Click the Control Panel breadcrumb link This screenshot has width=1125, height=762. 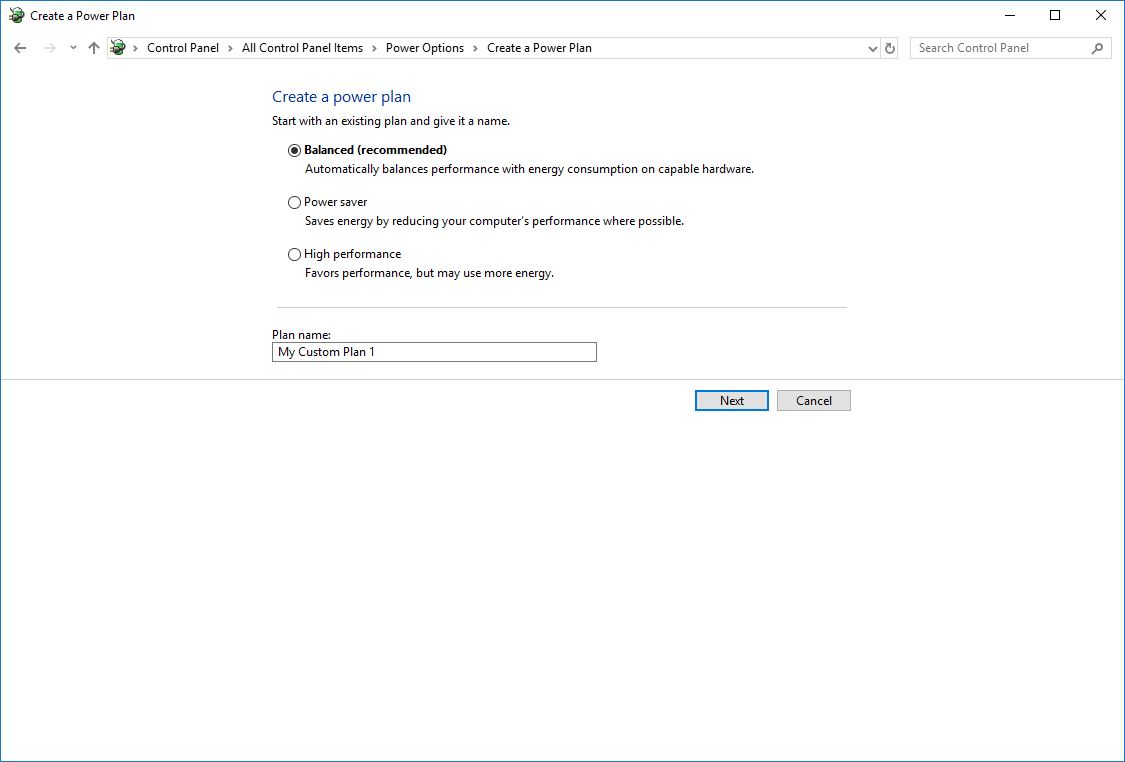point(183,47)
